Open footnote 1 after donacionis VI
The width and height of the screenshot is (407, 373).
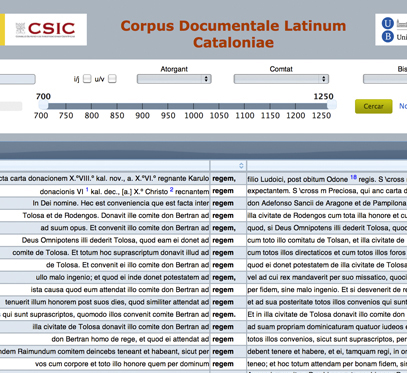(x=87, y=189)
